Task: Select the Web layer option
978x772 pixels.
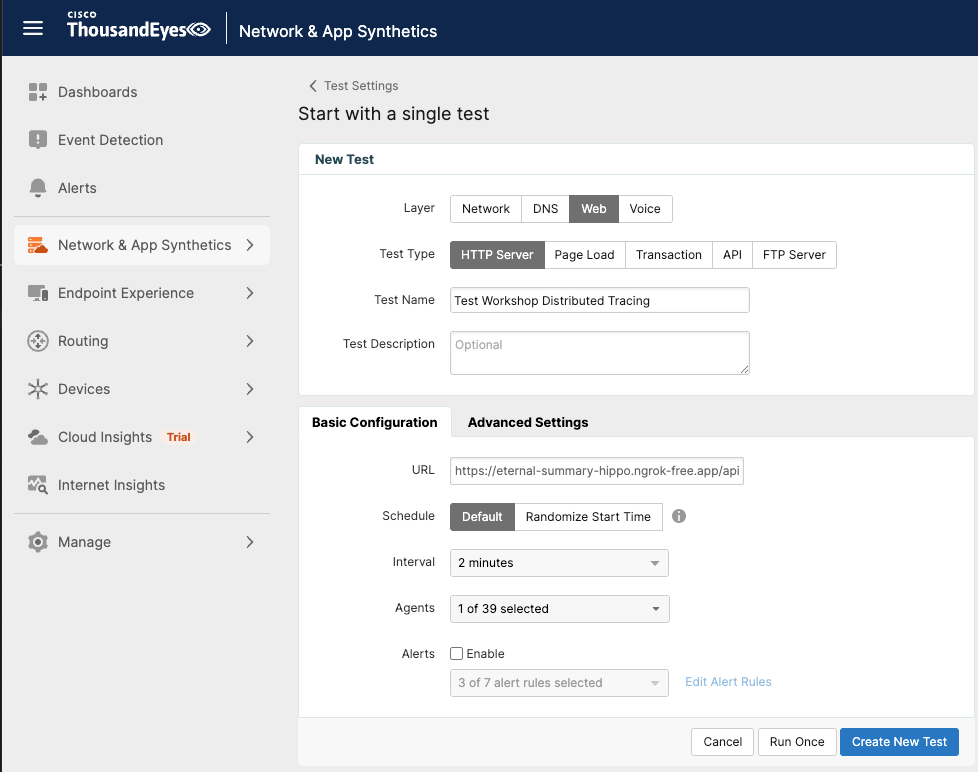Action: click(594, 209)
